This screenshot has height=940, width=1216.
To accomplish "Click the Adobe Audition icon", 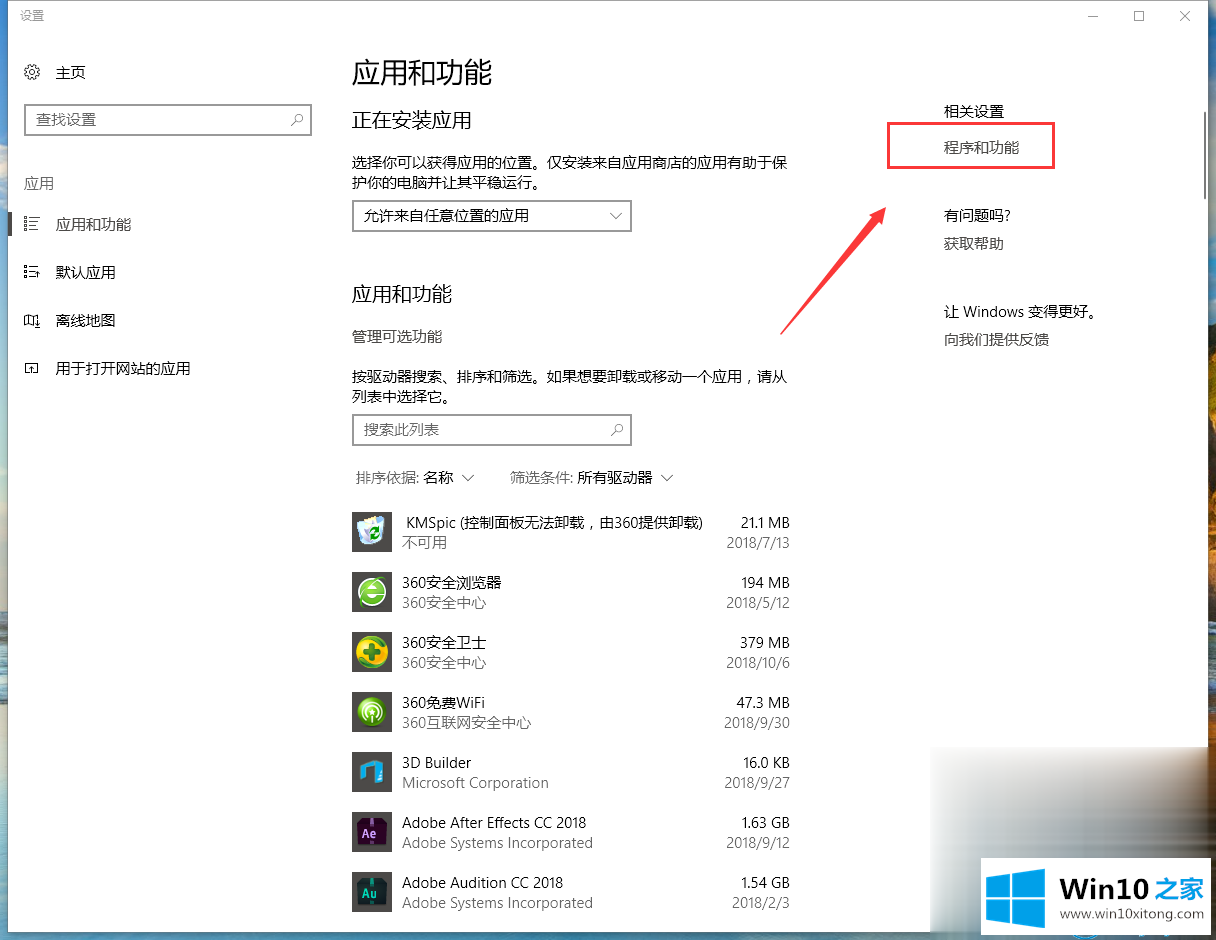I will [x=372, y=892].
